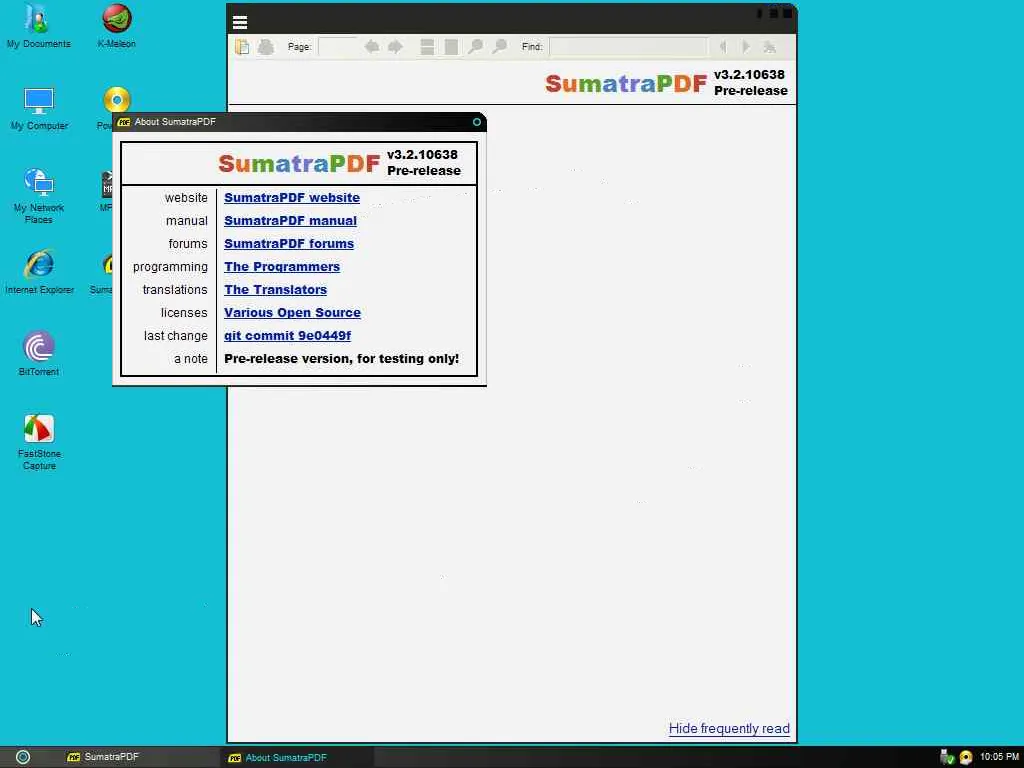
Task: Click the 'programming' label in About dialog
Action: (x=170, y=267)
